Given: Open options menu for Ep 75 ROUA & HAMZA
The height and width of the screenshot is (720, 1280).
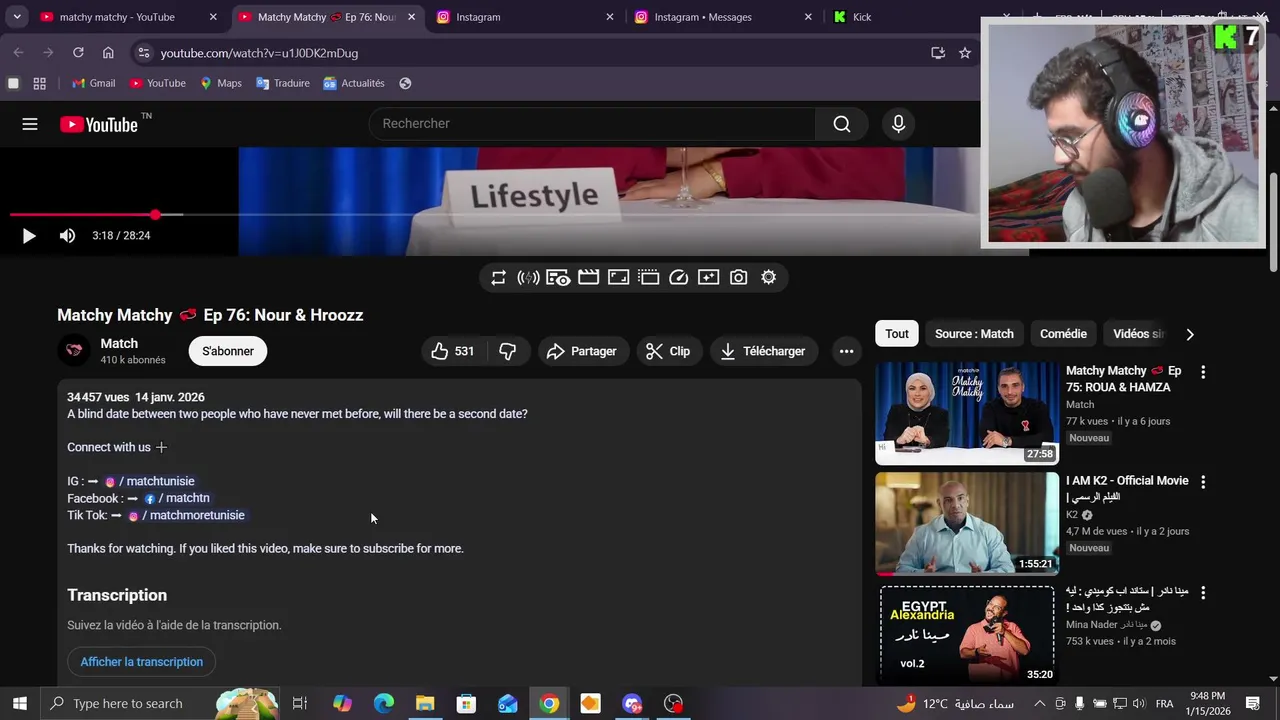Looking at the screenshot, I should [1203, 372].
